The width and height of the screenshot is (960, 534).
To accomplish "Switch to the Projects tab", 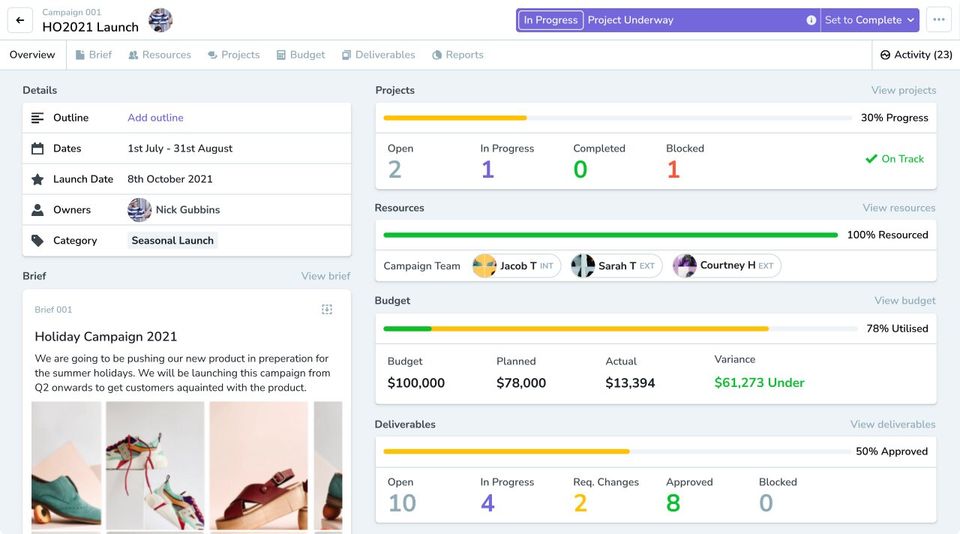I will pos(234,55).
